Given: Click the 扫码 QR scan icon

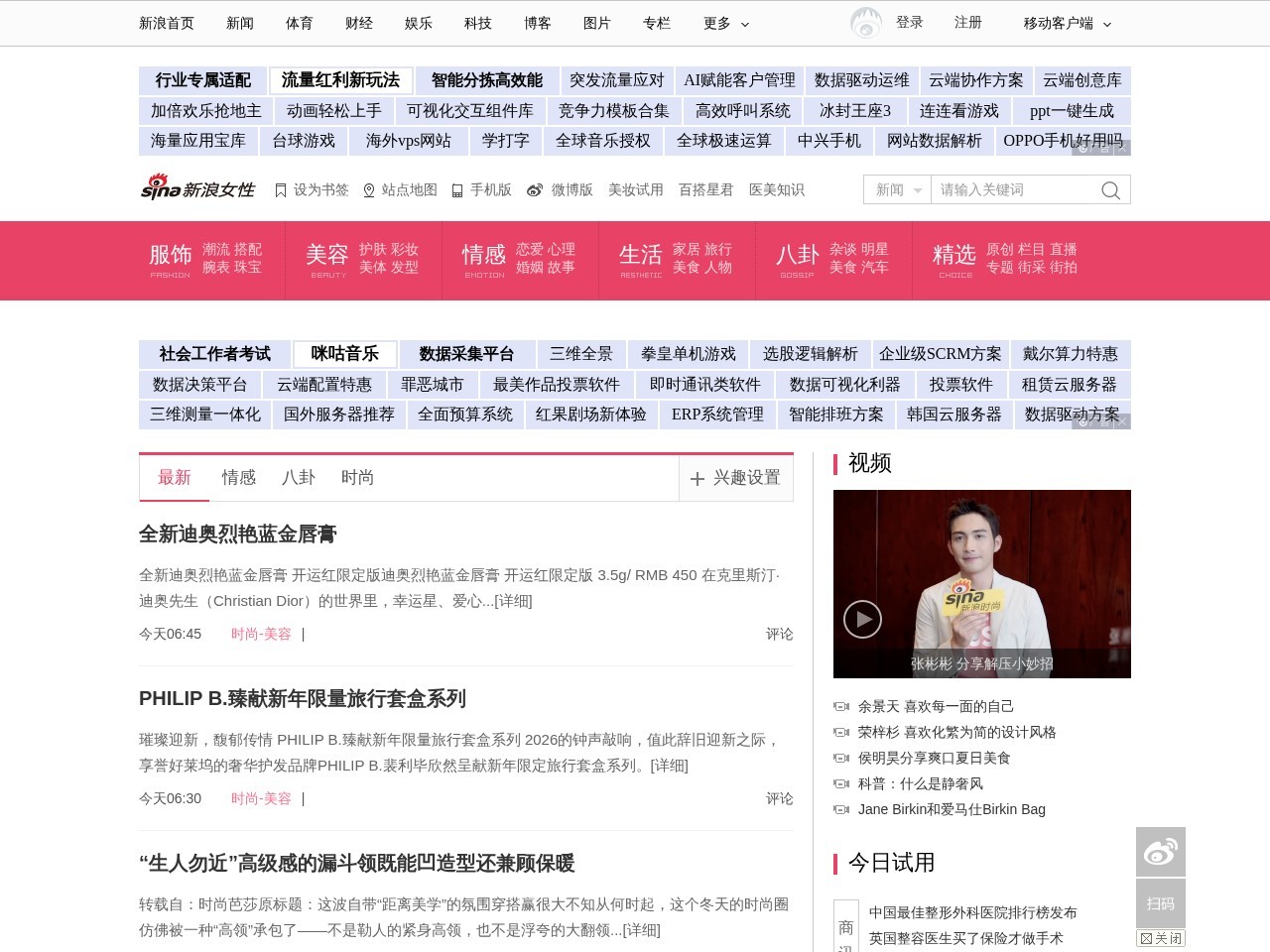Looking at the screenshot, I should tap(1161, 903).
